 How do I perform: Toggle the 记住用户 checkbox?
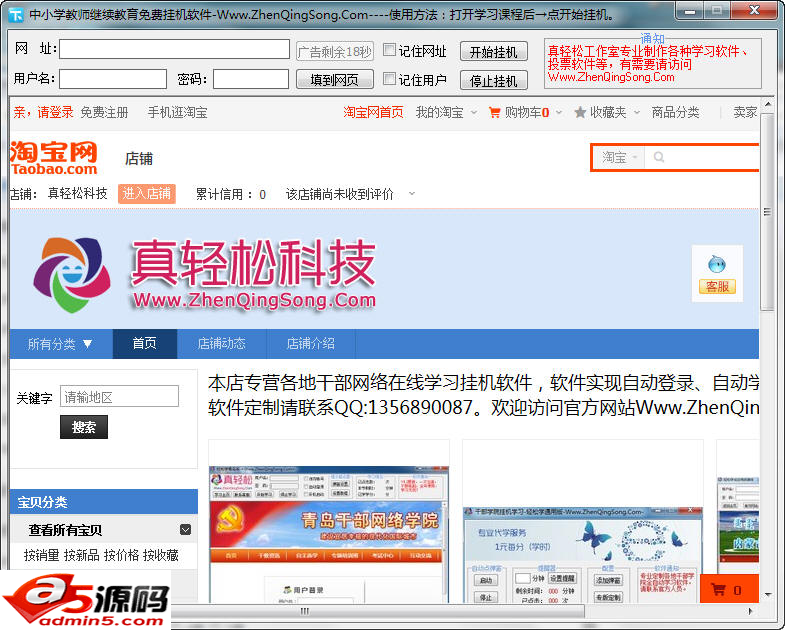click(x=389, y=79)
